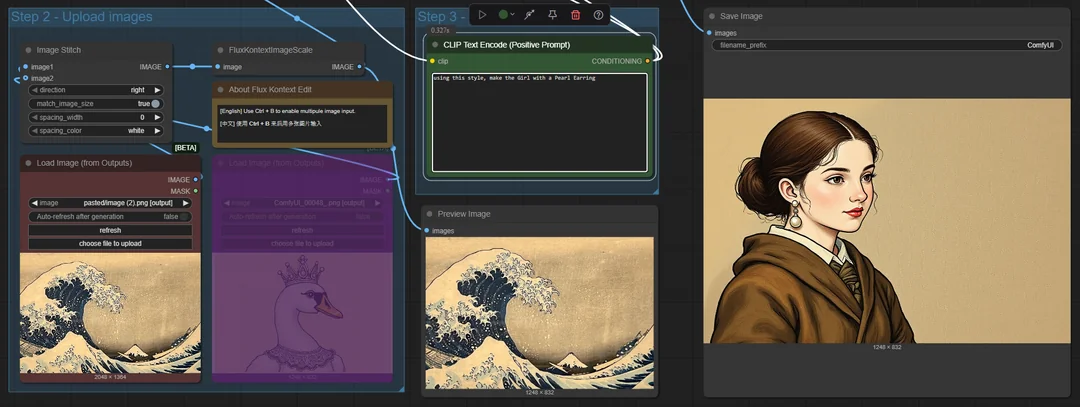Click the crowned goose thumbnail in purple node

coord(302,313)
